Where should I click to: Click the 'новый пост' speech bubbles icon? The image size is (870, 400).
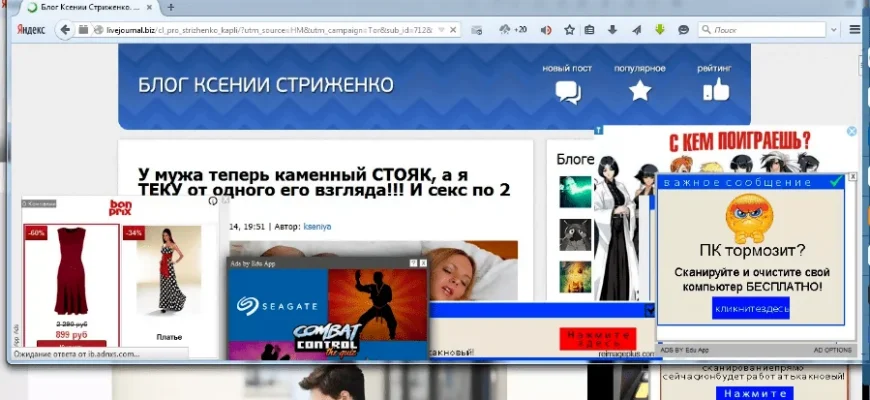pyautogui.click(x=567, y=92)
